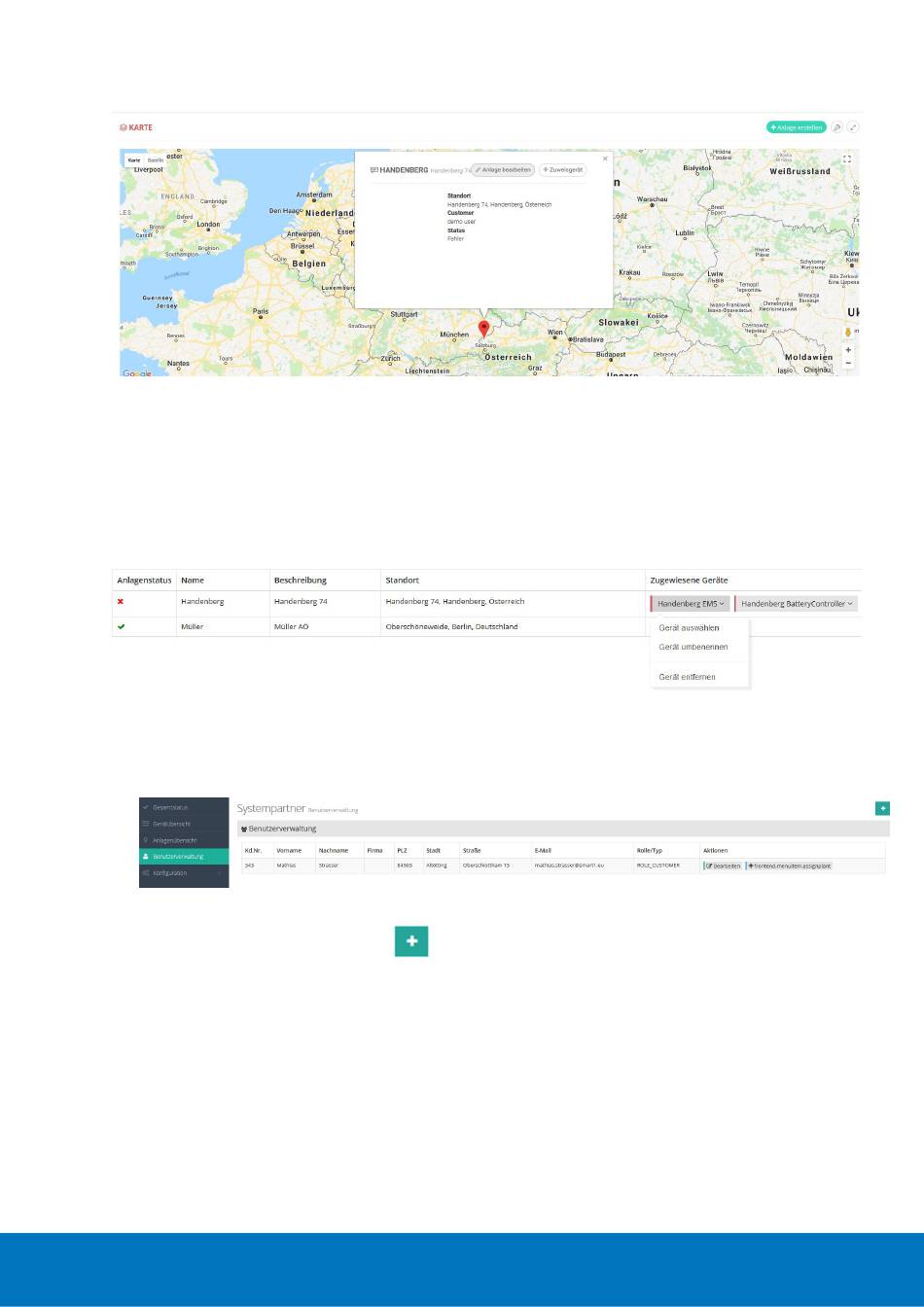The image size is (924, 1307).
Task: Choose 'Gerät entfernen' from the dropdown menu
Action: click(687, 677)
